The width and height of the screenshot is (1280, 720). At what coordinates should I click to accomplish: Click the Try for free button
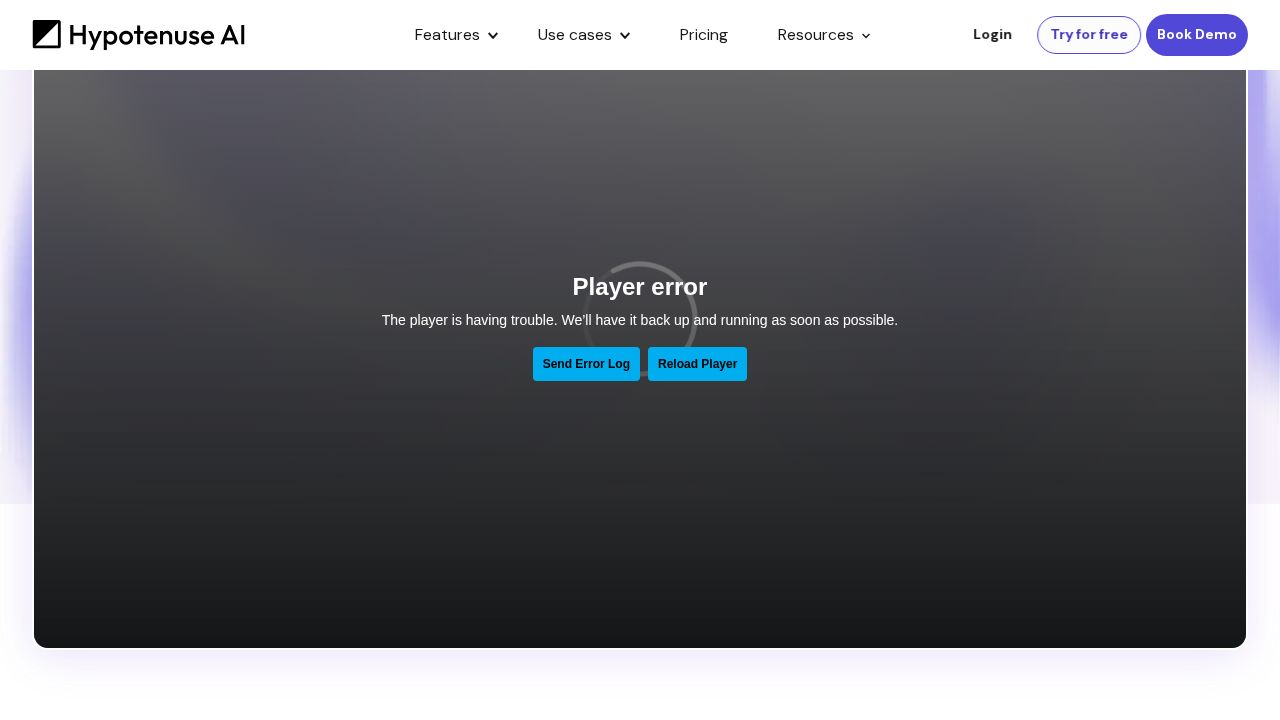point(1089,35)
